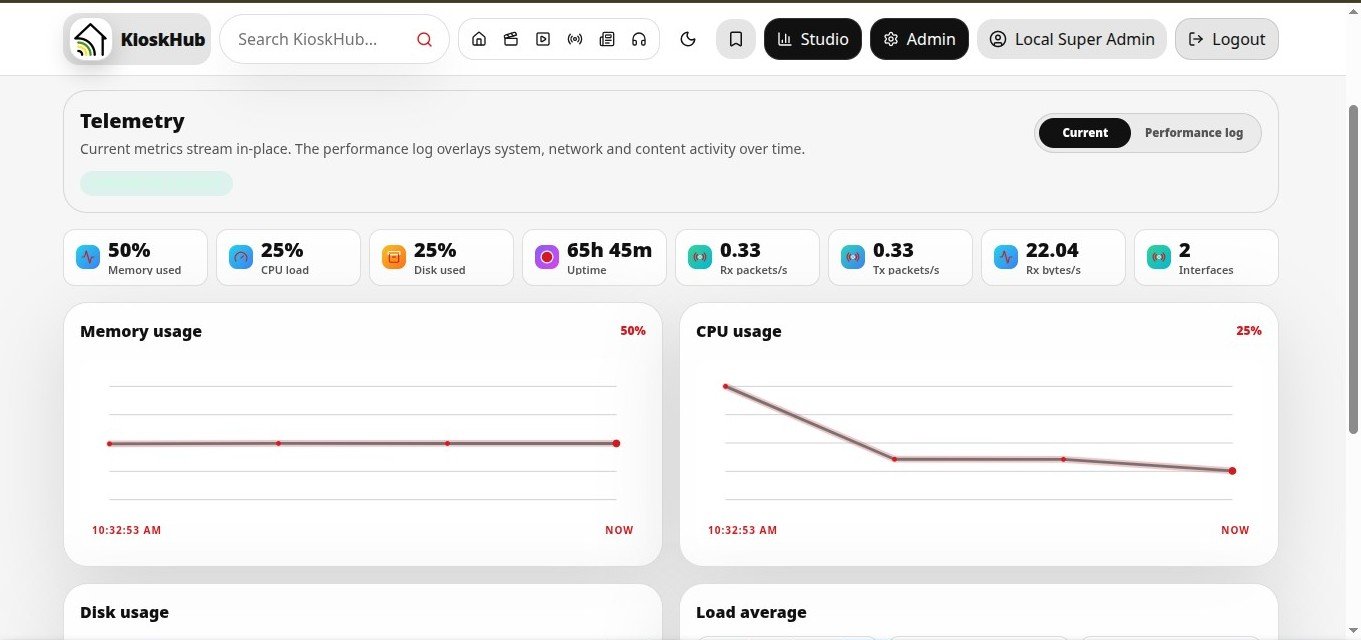Click the Tx packets/s blue icon
This screenshot has width=1361, height=640.
click(853, 257)
